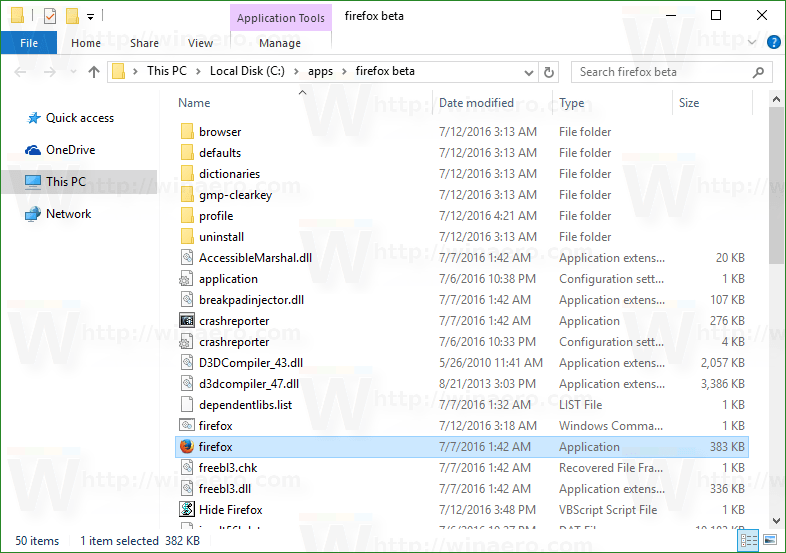Switch to Details view in status bar
The width and height of the screenshot is (786, 553).
click(748, 540)
